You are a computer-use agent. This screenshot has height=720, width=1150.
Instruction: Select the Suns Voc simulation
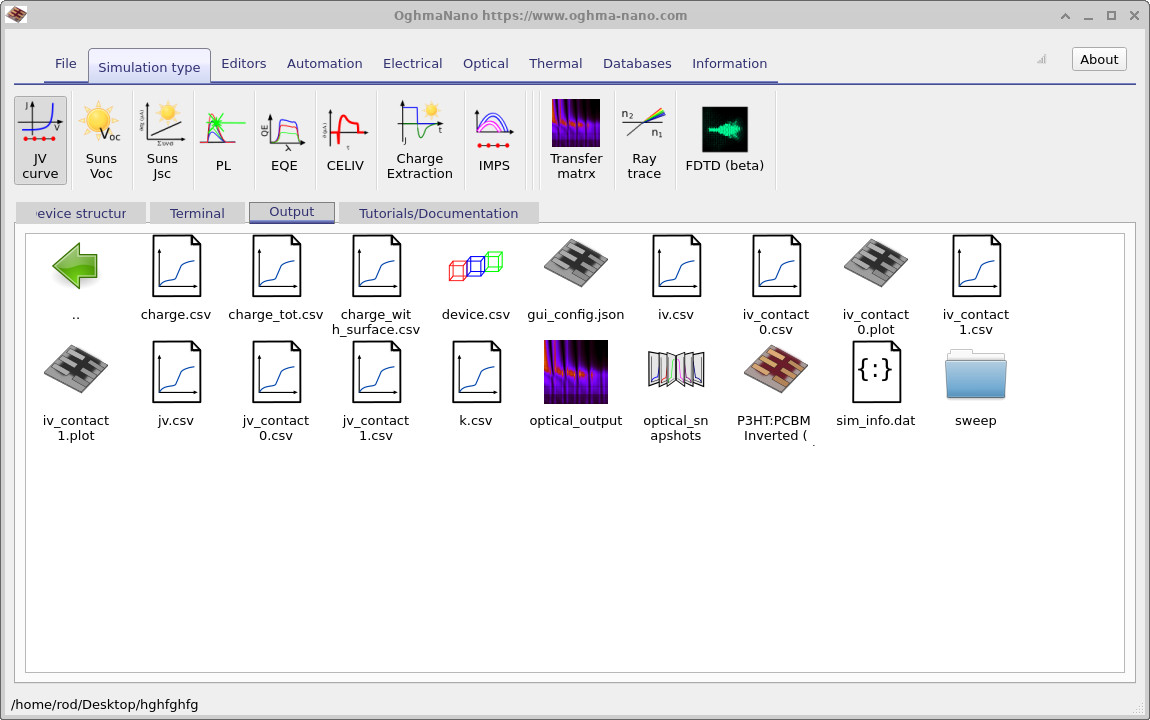tap(101, 140)
